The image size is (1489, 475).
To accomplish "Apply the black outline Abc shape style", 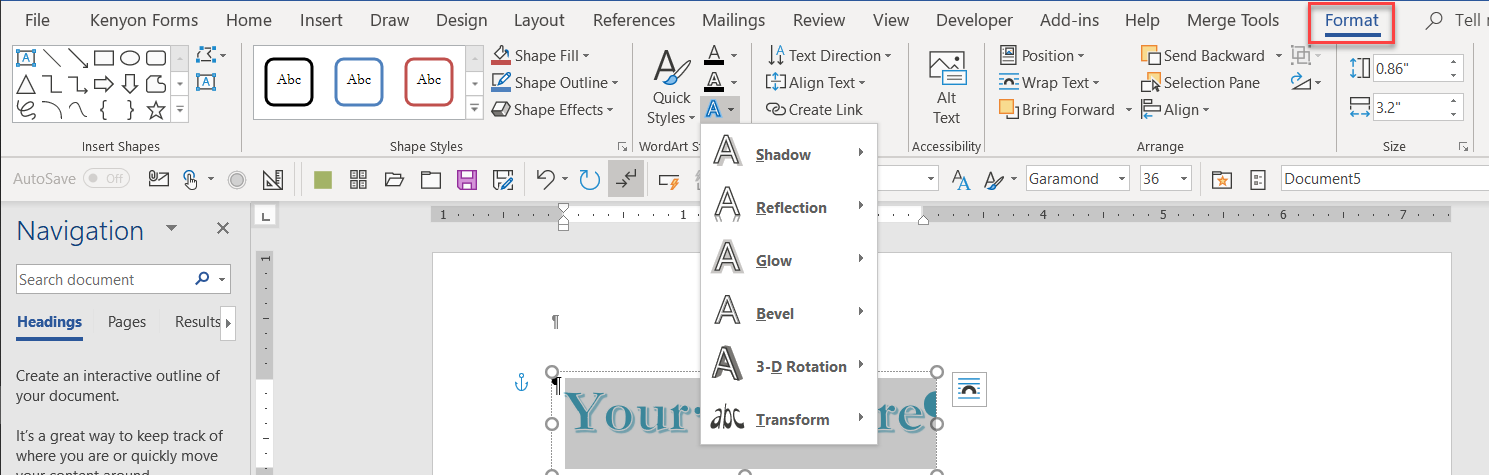I will pos(289,81).
